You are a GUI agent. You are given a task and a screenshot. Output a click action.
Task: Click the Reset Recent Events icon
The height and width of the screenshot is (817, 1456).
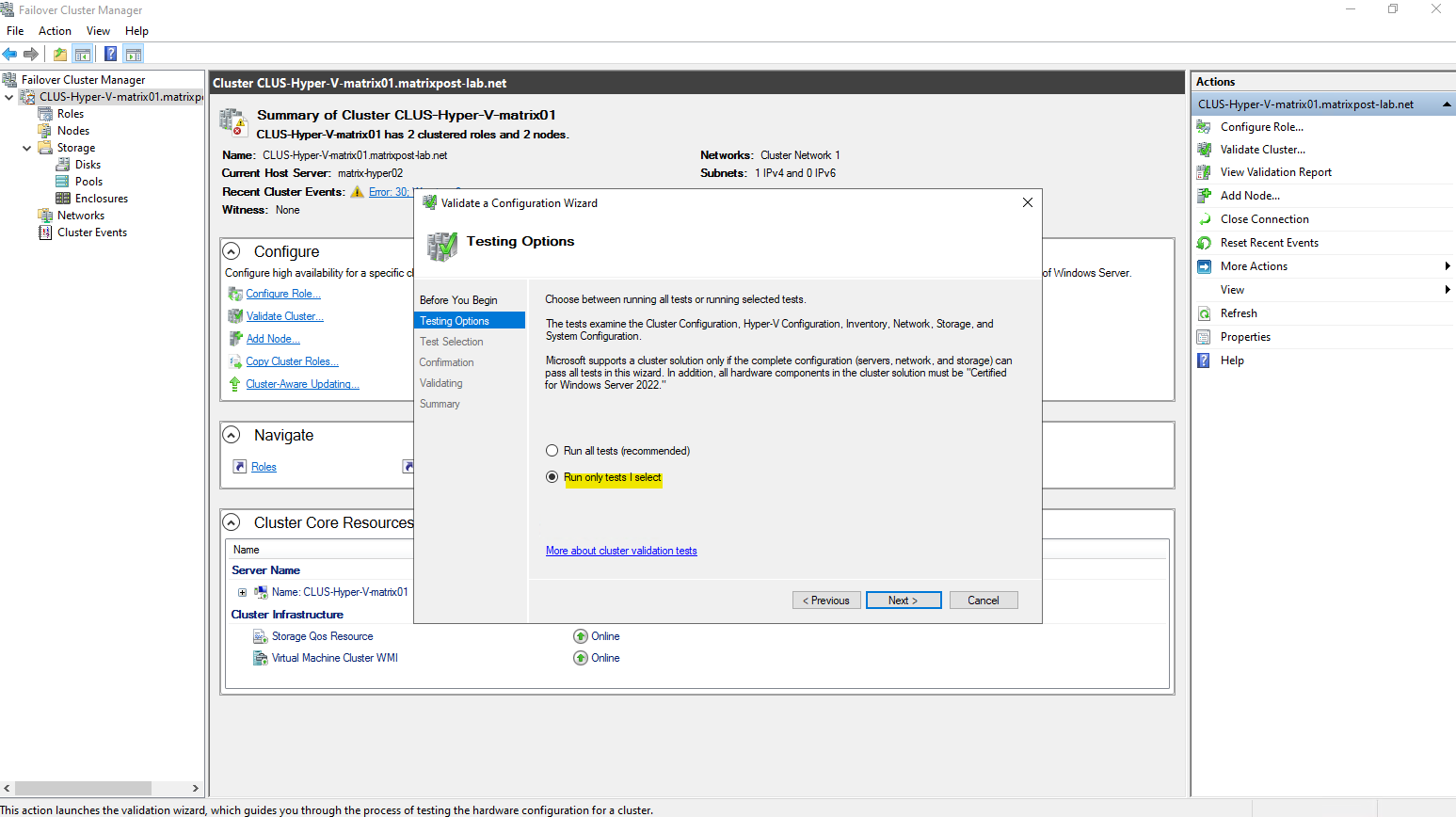click(1204, 243)
